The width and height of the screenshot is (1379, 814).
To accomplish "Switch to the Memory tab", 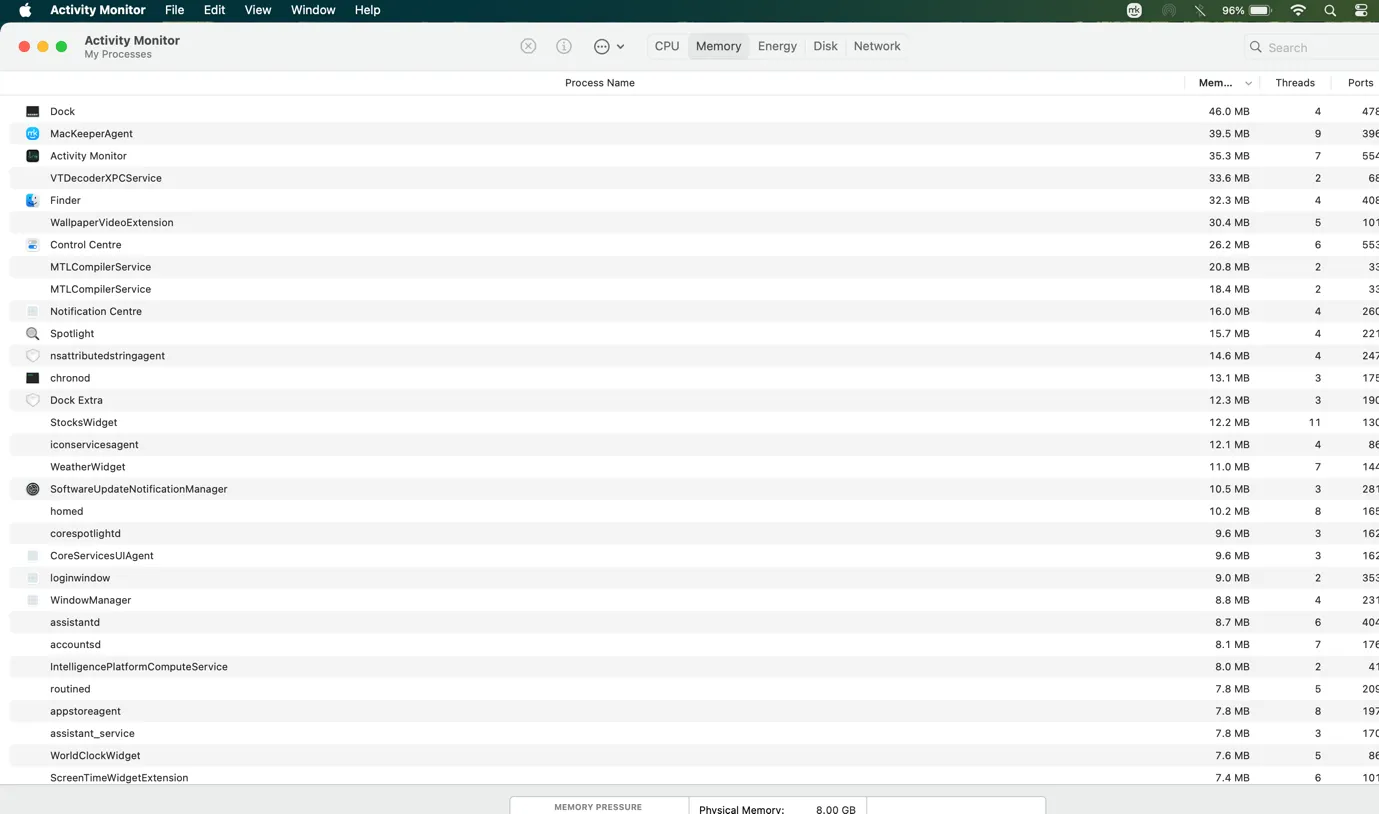I will click(718, 46).
